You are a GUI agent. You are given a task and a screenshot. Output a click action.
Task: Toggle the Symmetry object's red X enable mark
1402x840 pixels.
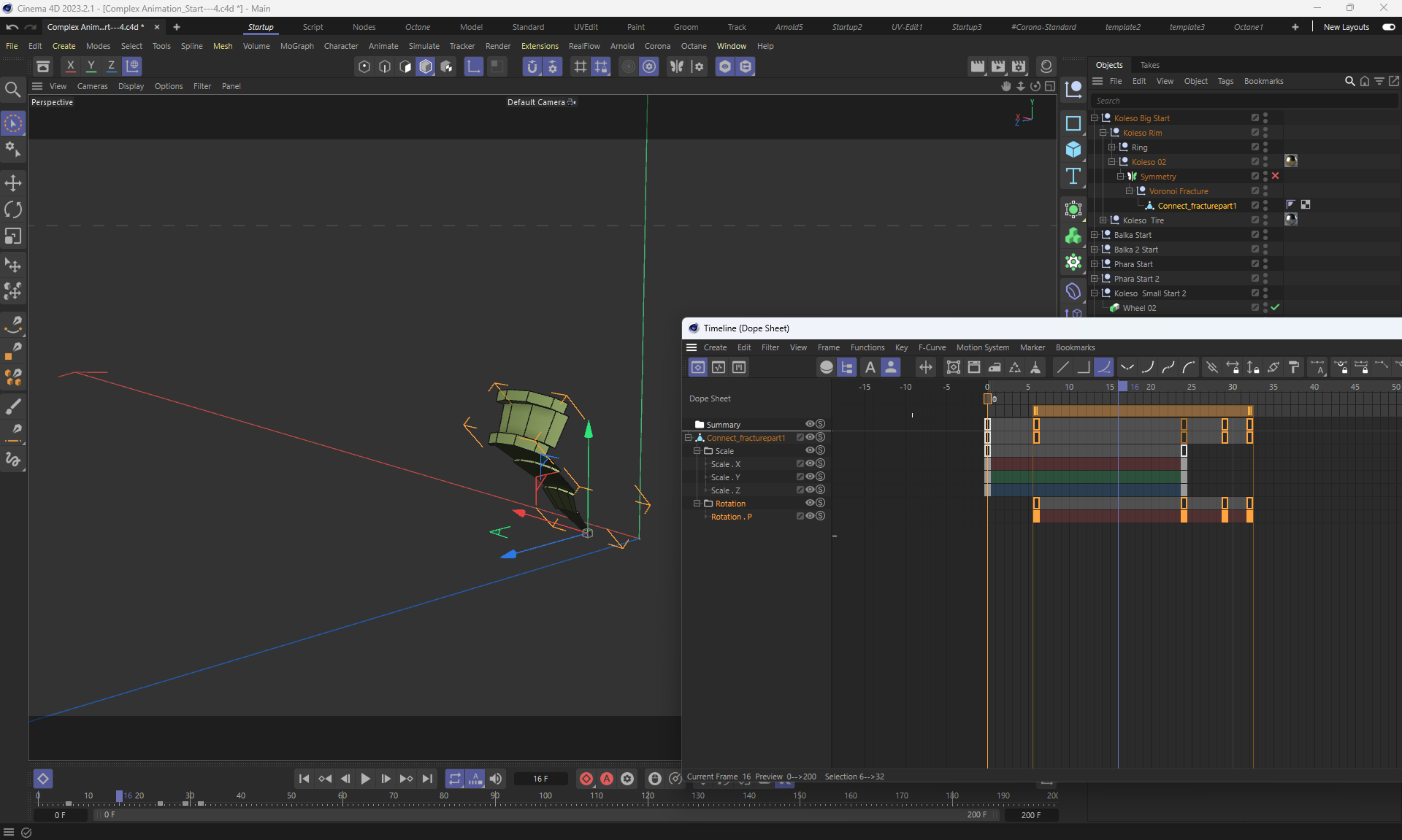pos(1275,176)
